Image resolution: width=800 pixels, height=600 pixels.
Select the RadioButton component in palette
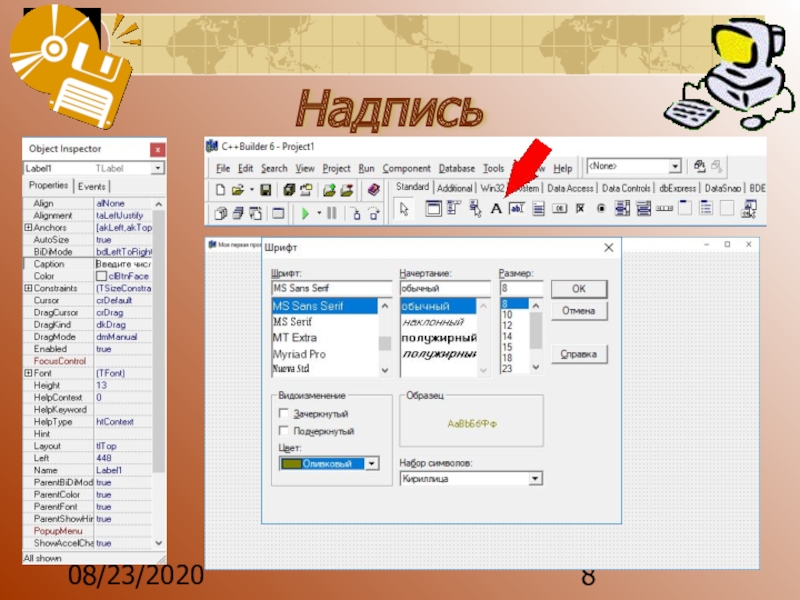[600, 209]
